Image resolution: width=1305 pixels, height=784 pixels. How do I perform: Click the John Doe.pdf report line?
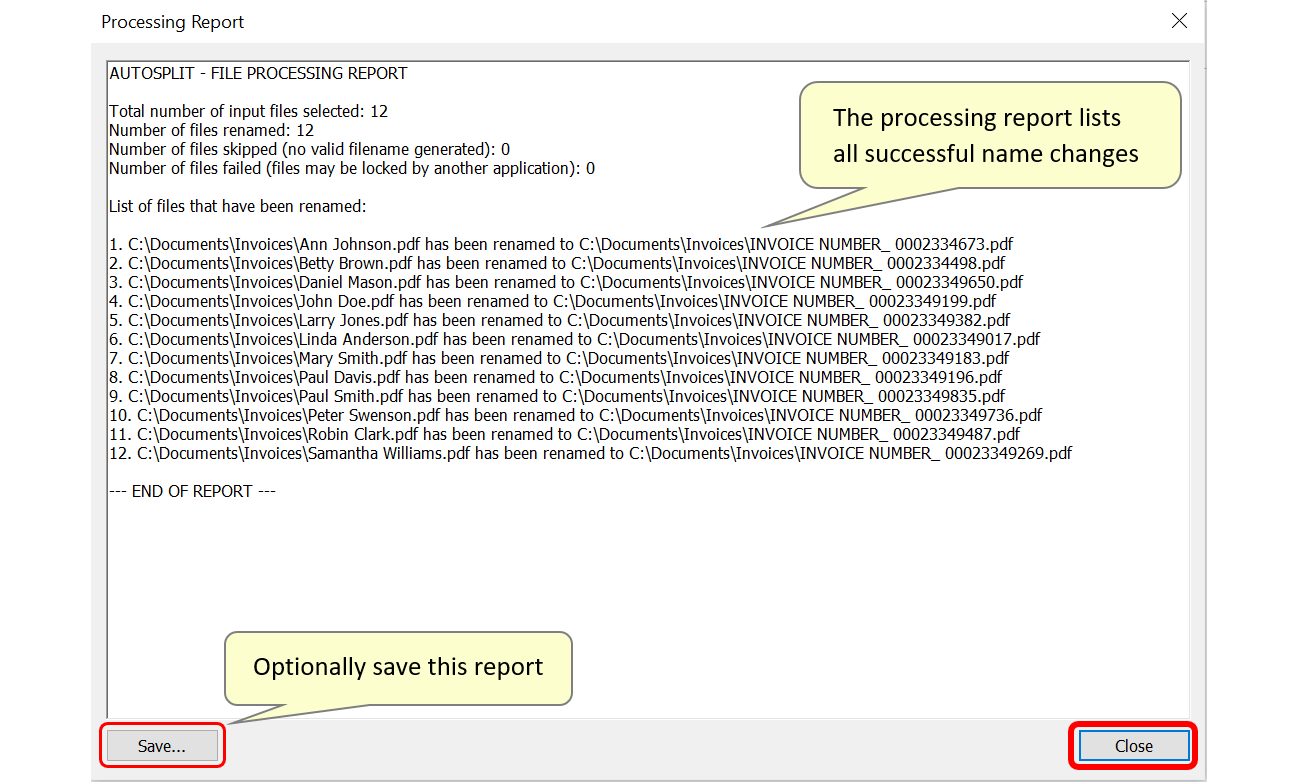click(553, 301)
